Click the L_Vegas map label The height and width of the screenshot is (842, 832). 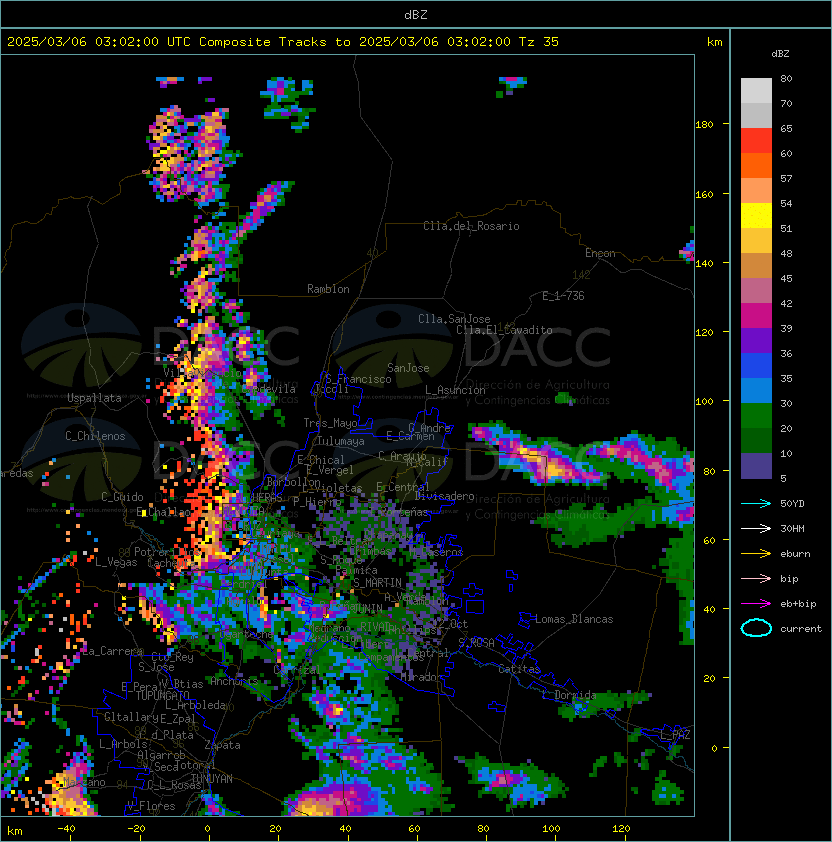(x=116, y=562)
